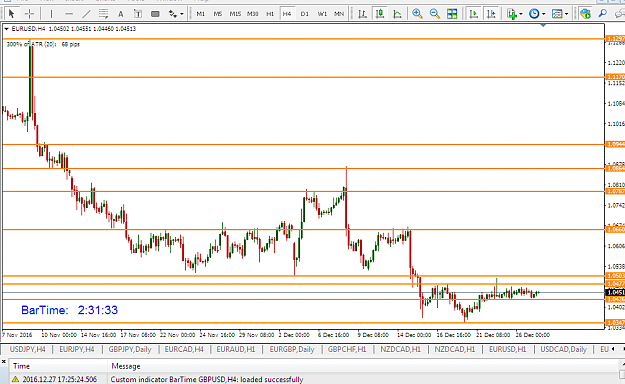
Task: Activate the crosshair tool
Action: coord(29,14)
